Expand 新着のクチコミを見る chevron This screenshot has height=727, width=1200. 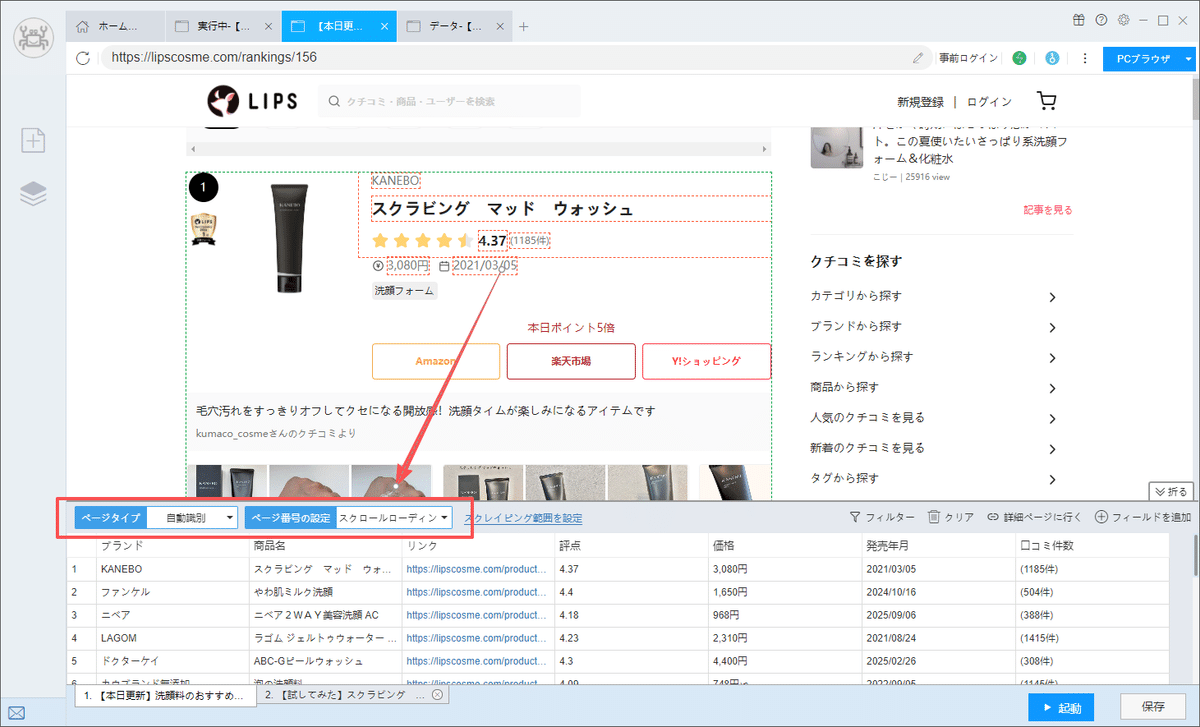(x=1052, y=449)
